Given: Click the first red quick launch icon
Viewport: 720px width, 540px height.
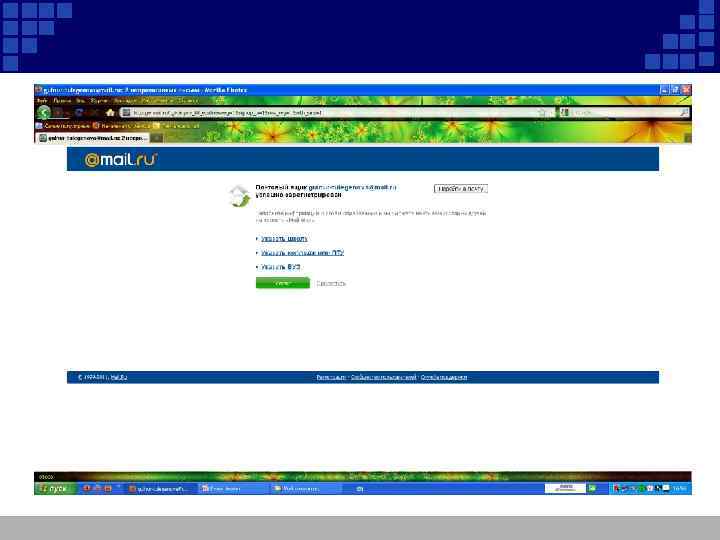Looking at the screenshot, I should [86, 489].
